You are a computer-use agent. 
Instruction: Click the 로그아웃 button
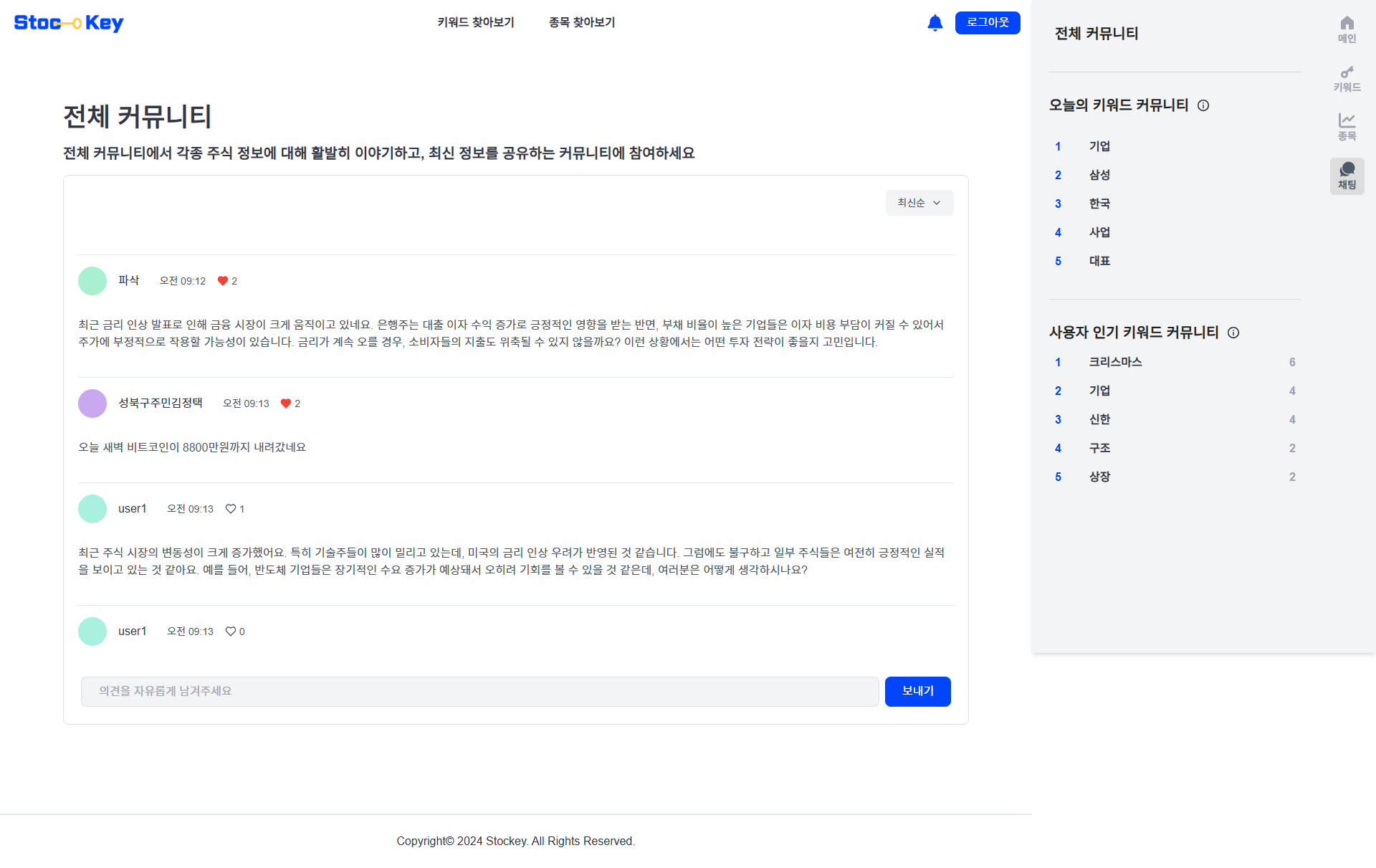[987, 23]
